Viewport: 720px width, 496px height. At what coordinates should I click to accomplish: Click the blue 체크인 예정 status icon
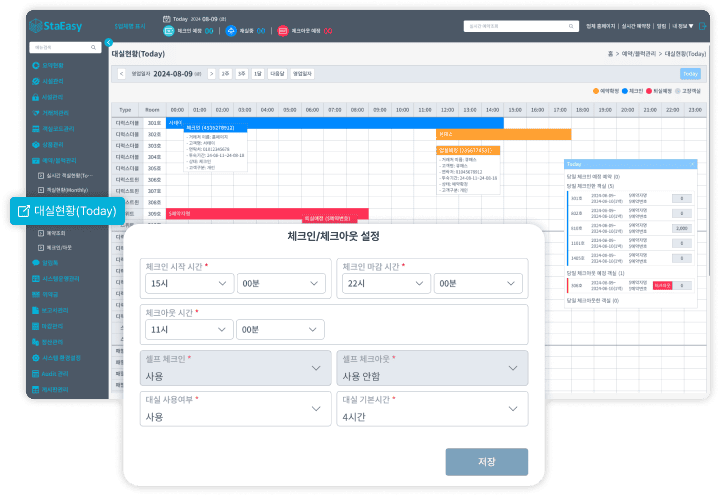pyautogui.click(x=169, y=31)
